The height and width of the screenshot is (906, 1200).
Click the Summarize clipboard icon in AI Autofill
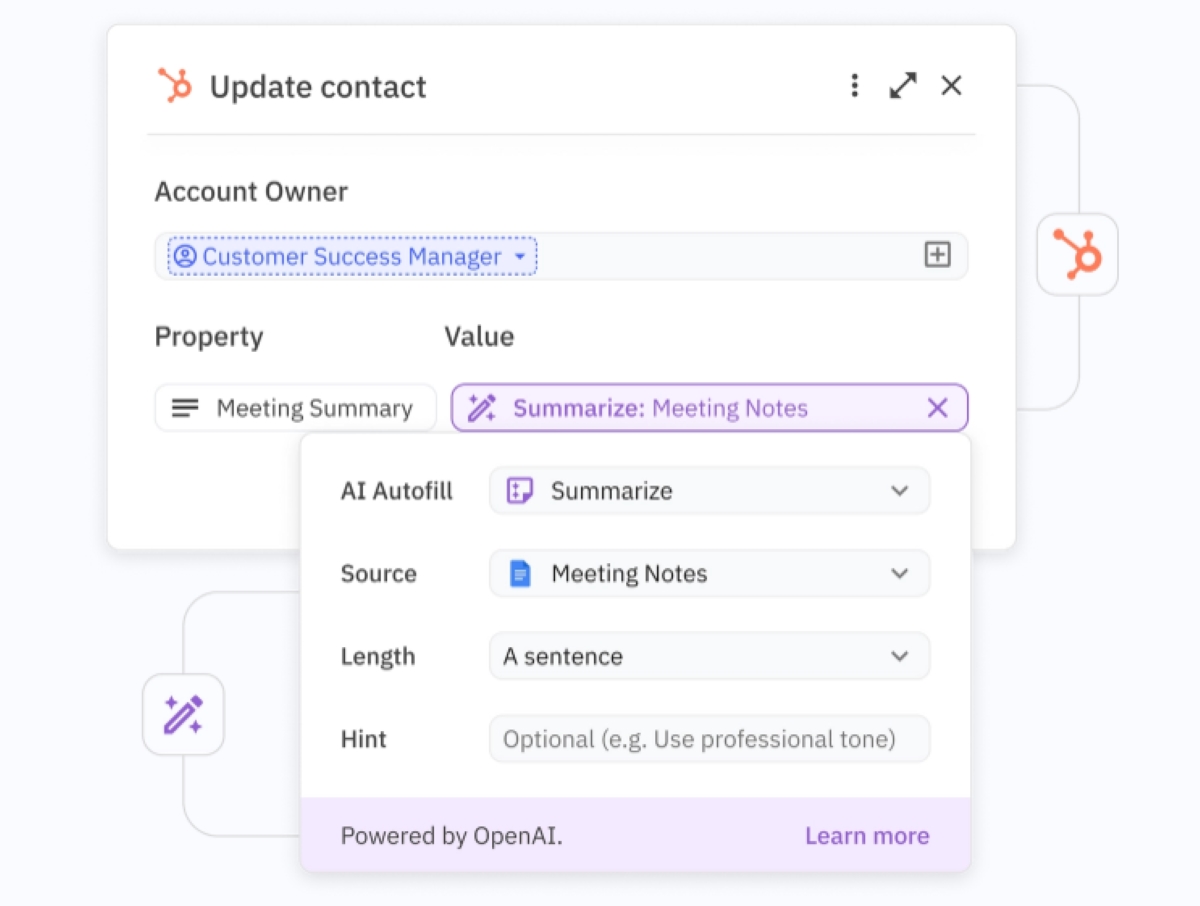pos(519,490)
